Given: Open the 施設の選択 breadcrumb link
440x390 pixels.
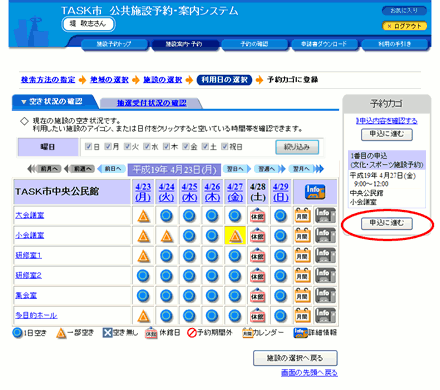Looking at the screenshot, I should pos(163,80).
